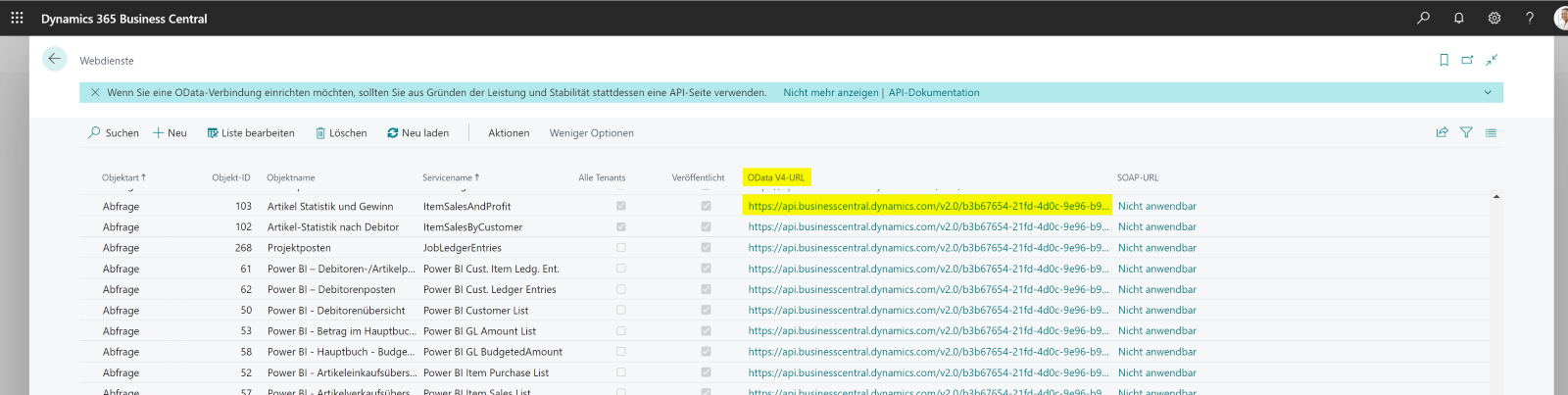Open the Aktionen menu
The width and height of the screenshot is (1568, 395).
tap(509, 132)
